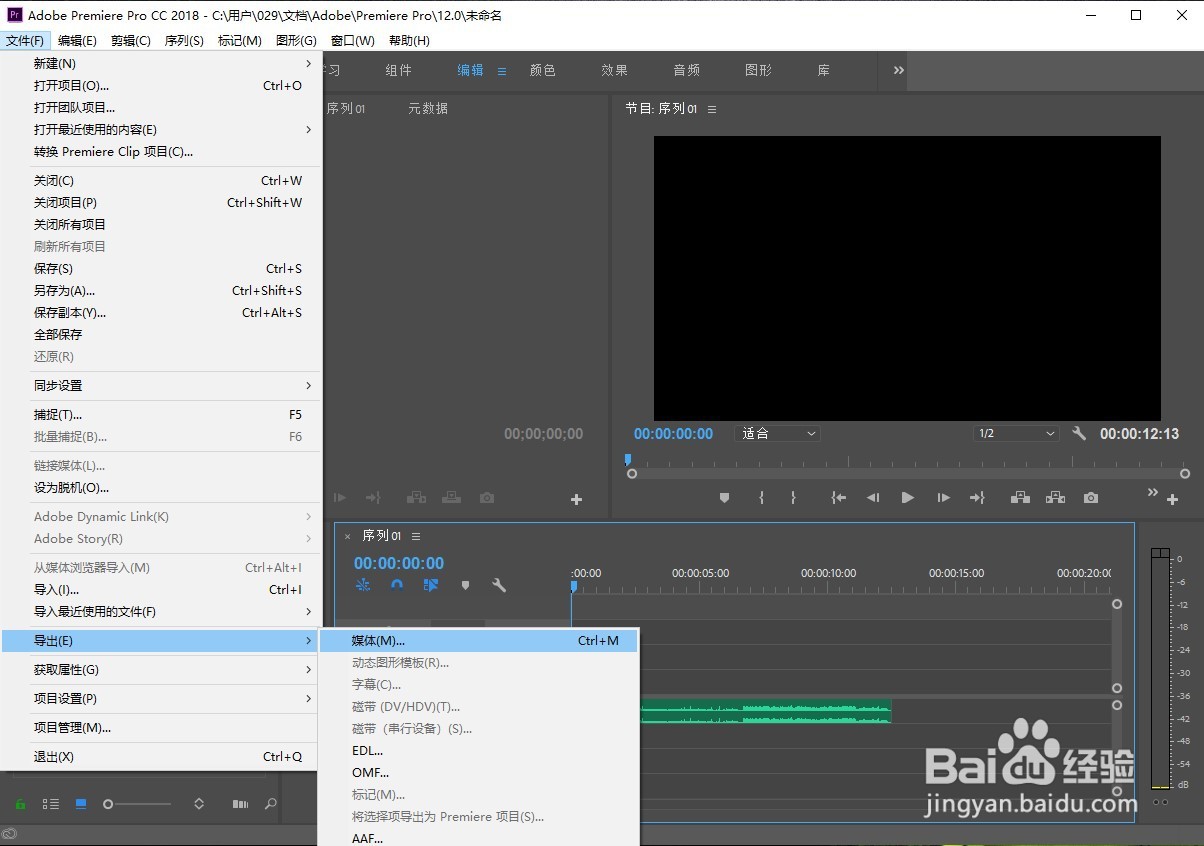Click the Lift button in program monitor
This screenshot has height=846, width=1204.
point(1020,498)
